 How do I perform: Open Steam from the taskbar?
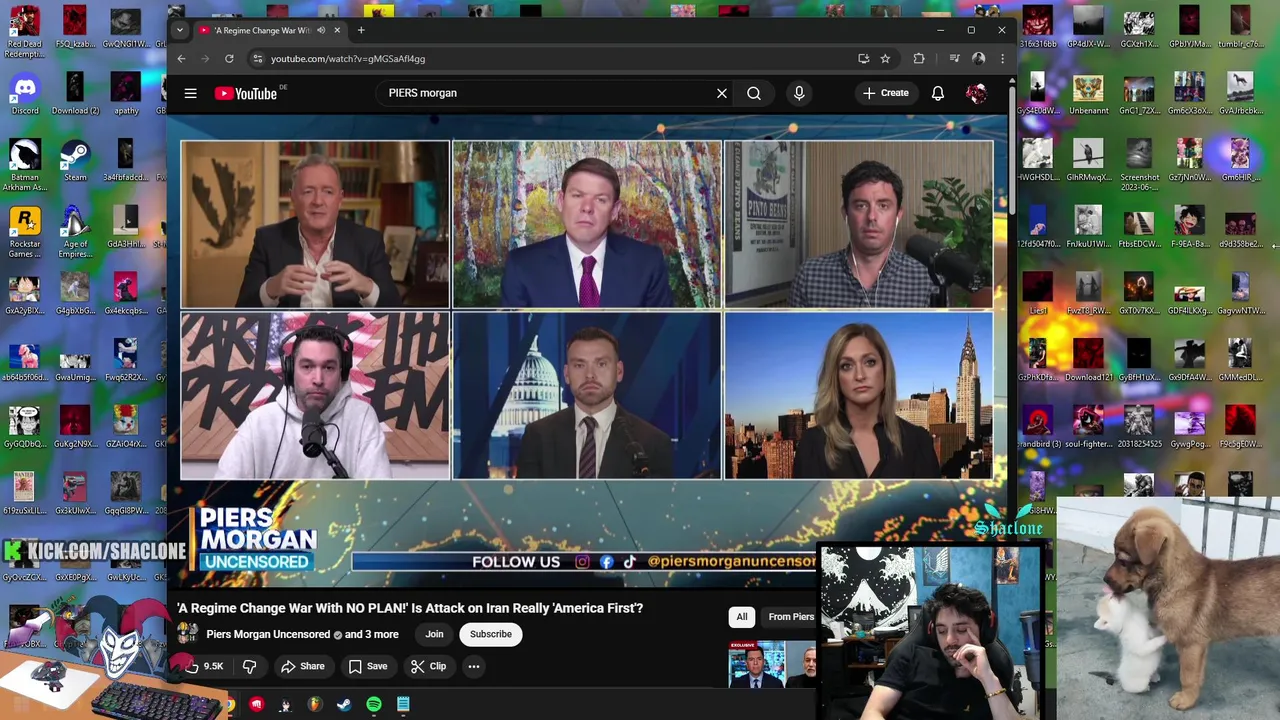point(344,705)
